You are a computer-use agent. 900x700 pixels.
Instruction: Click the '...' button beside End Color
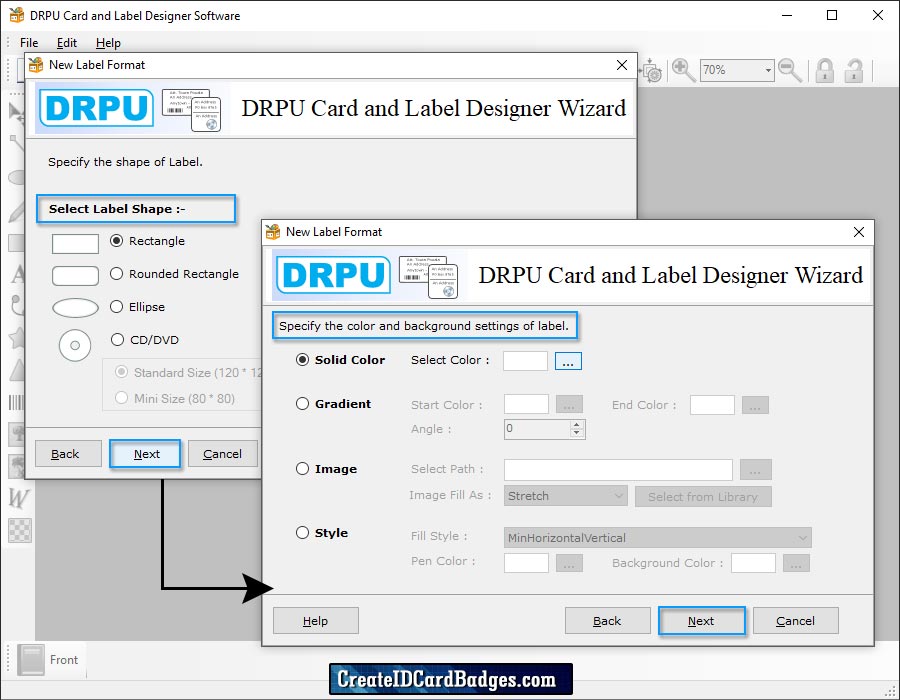[x=755, y=405]
